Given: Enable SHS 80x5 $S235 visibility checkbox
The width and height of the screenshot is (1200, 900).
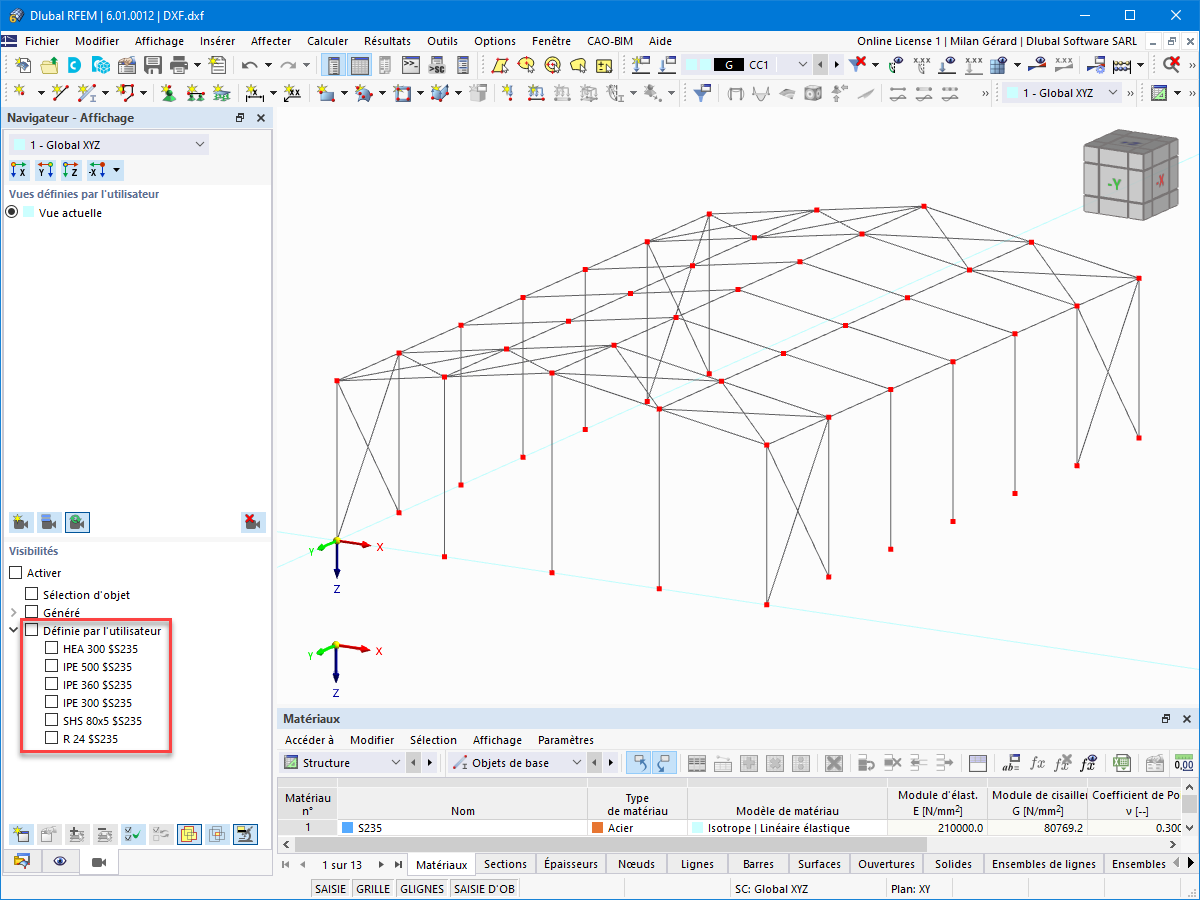Looking at the screenshot, I should pyautogui.click(x=52, y=721).
